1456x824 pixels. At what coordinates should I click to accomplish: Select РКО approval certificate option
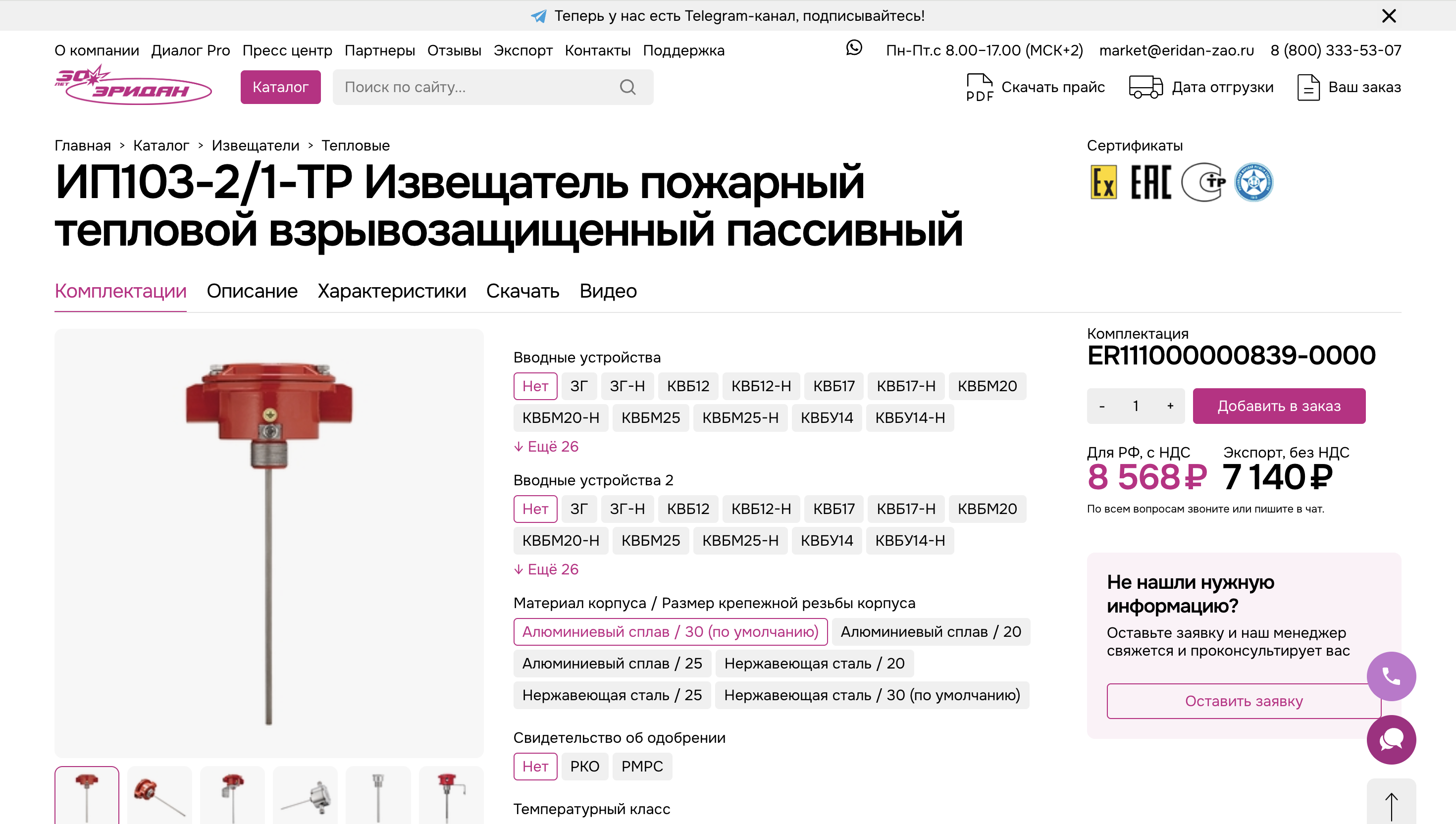pos(584,766)
